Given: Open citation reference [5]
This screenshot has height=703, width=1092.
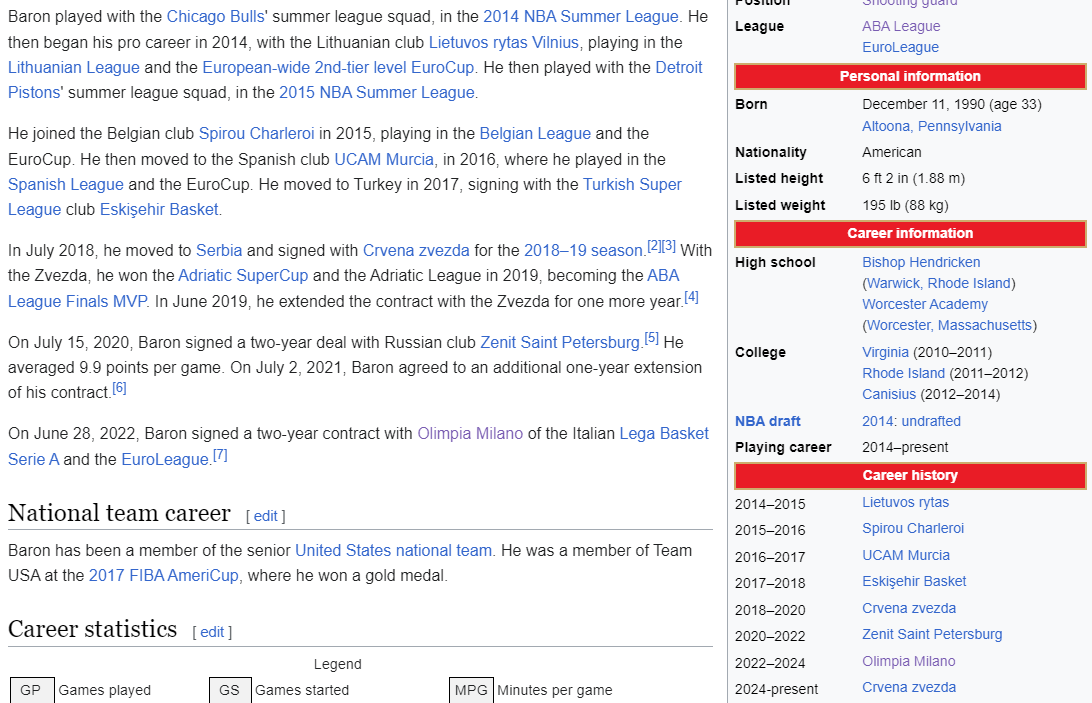Looking at the screenshot, I should coord(651,338).
